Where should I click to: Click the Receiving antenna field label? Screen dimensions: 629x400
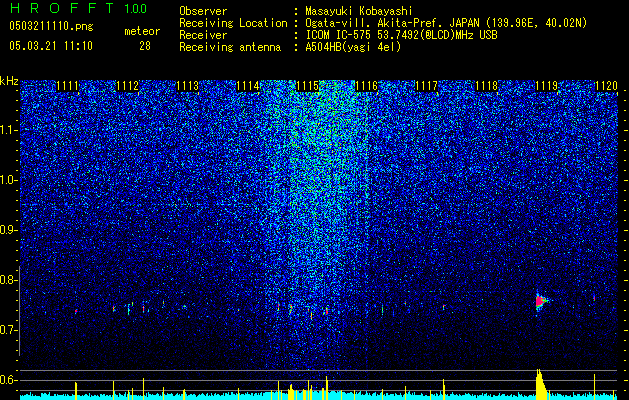coord(230,47)
